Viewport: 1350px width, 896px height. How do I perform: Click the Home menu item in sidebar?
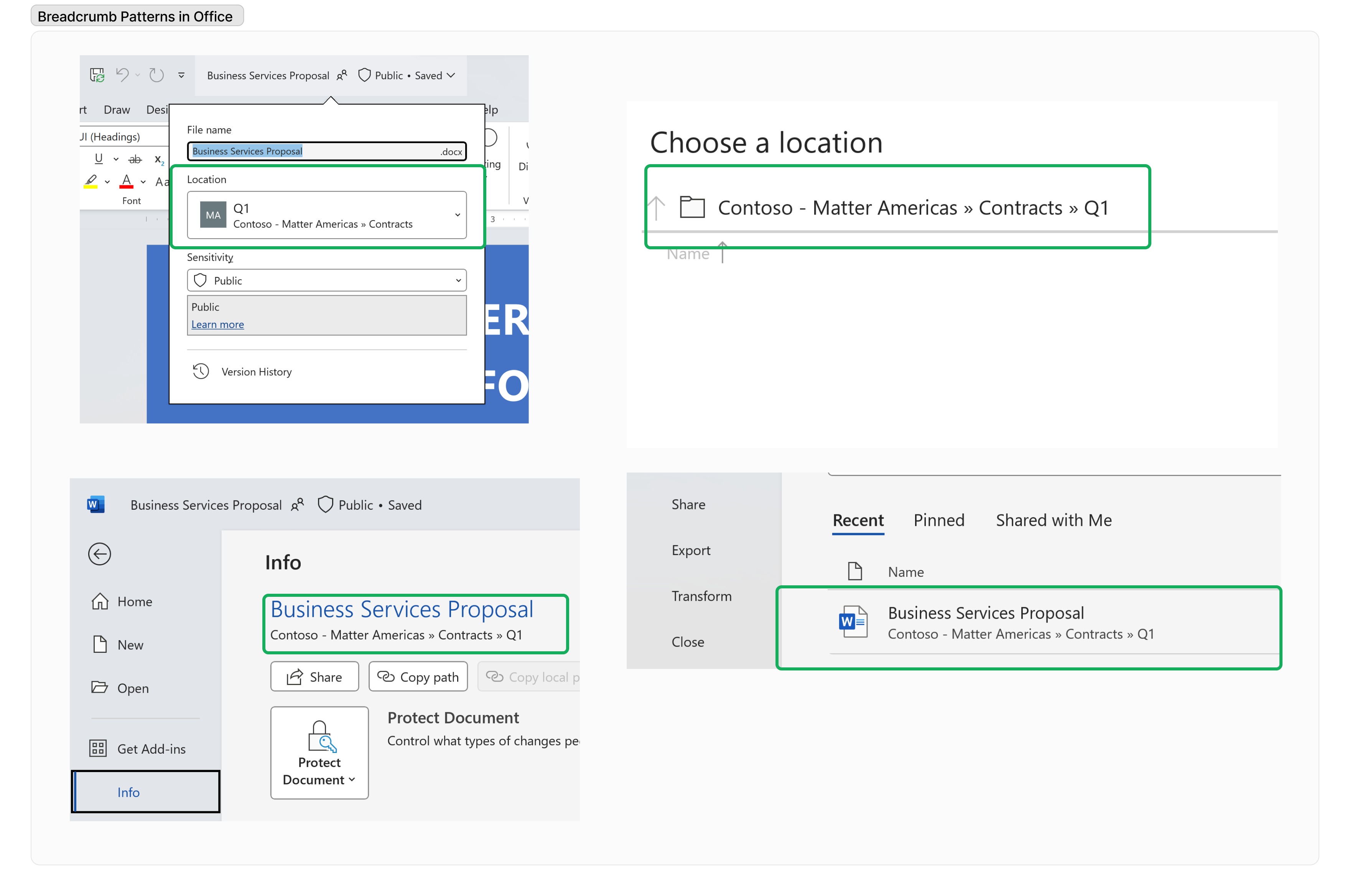tap(133, 601)
